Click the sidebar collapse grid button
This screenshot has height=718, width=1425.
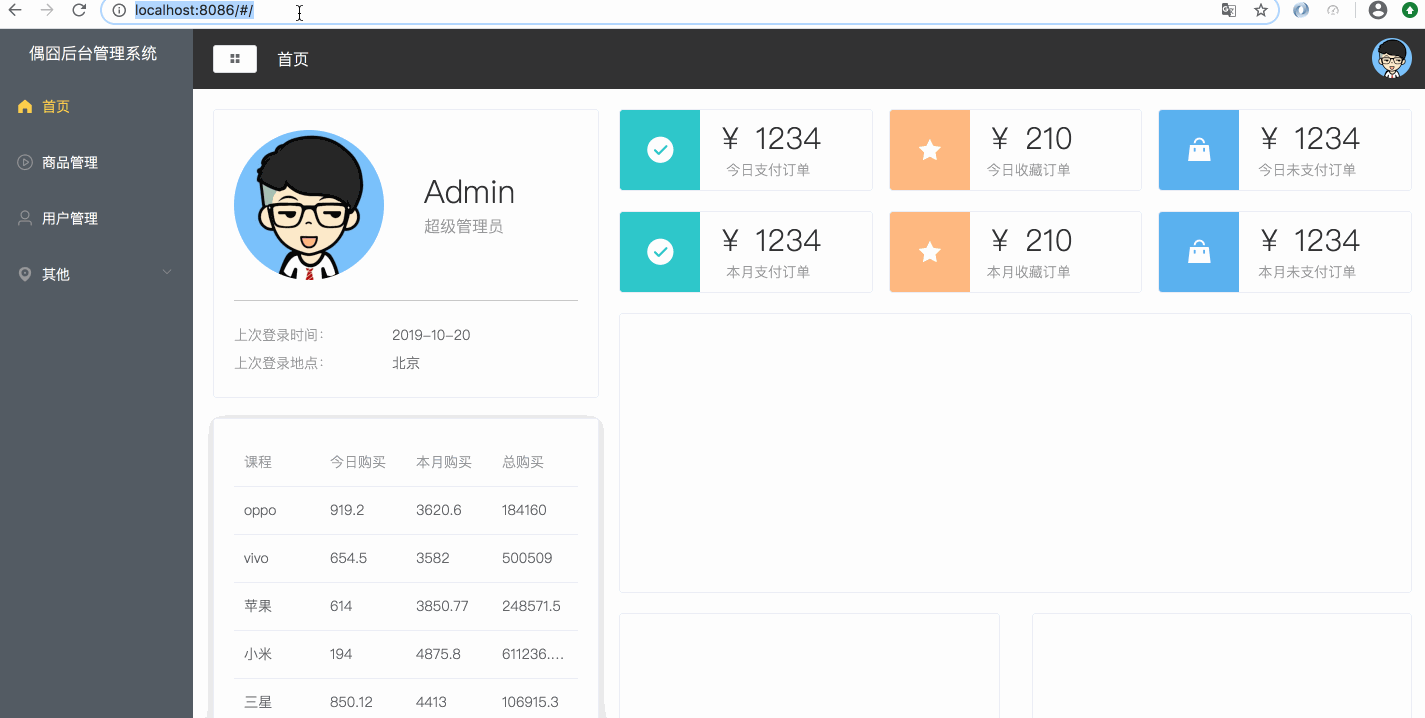tap(235, 59)
